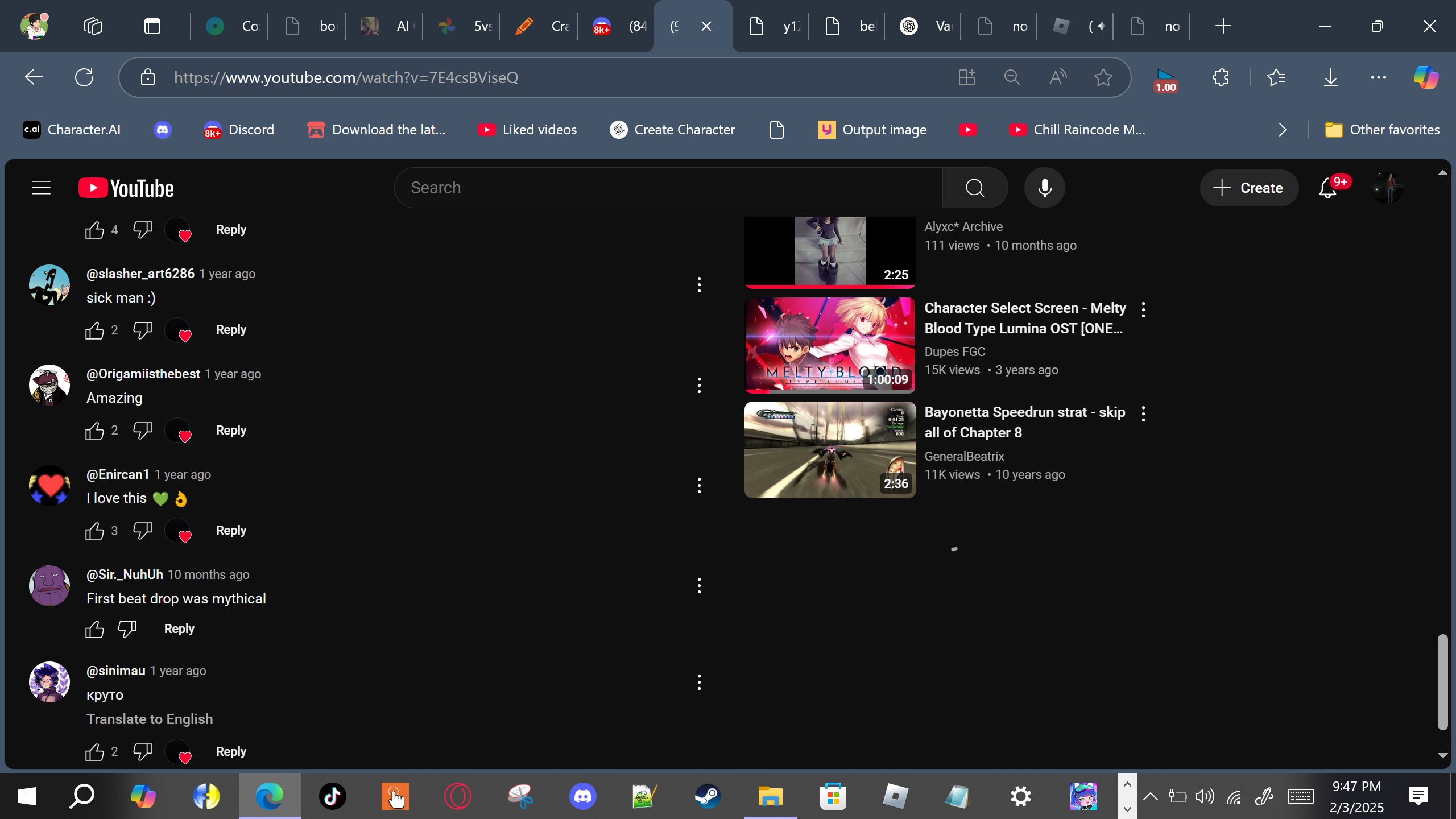The image size is (1456, 819).
Task: Open read aloud in address bar
Action: point(1058,77)
